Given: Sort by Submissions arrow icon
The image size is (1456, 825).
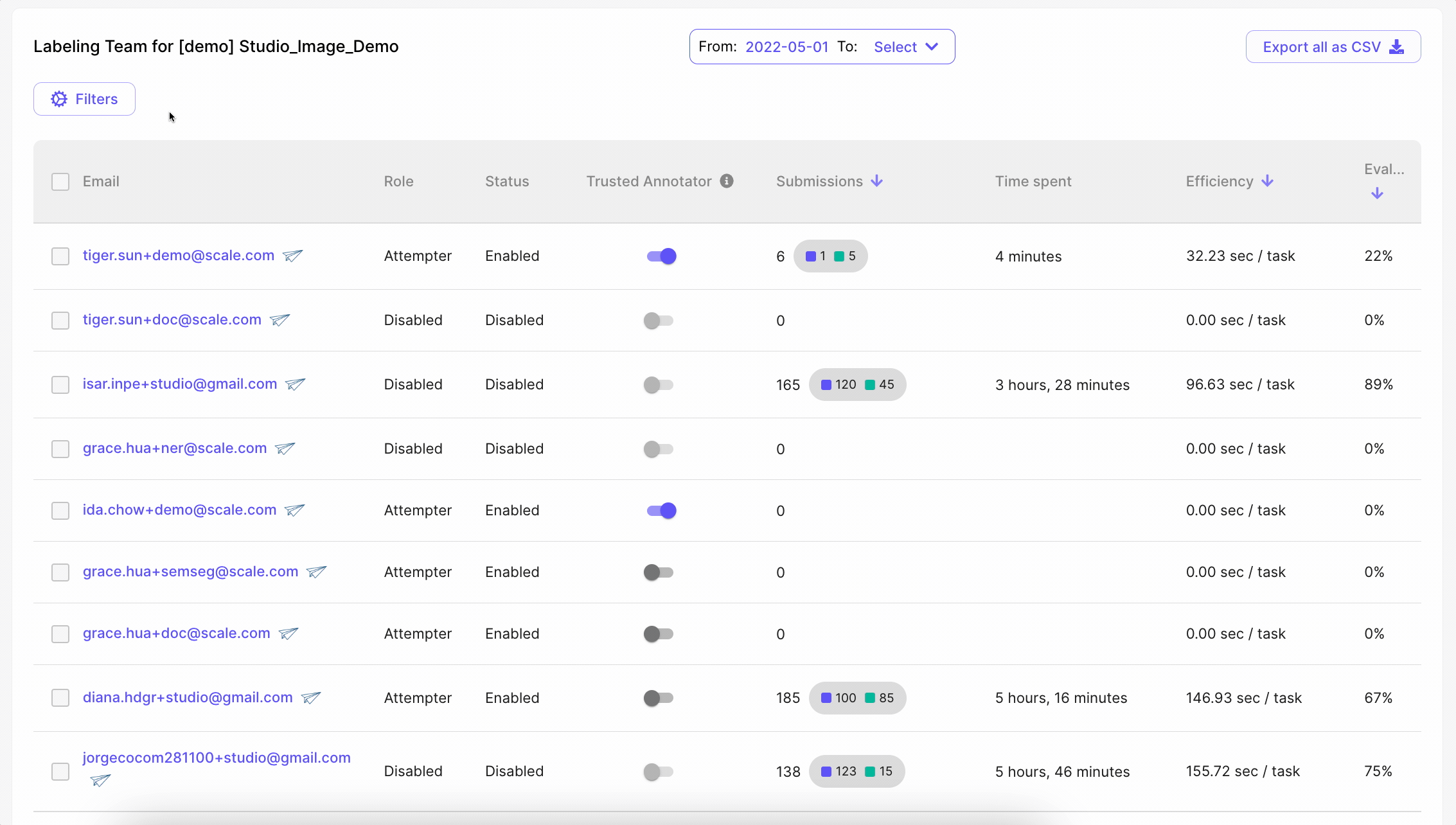Looking at the screenshot, I should tap(877, 181).
